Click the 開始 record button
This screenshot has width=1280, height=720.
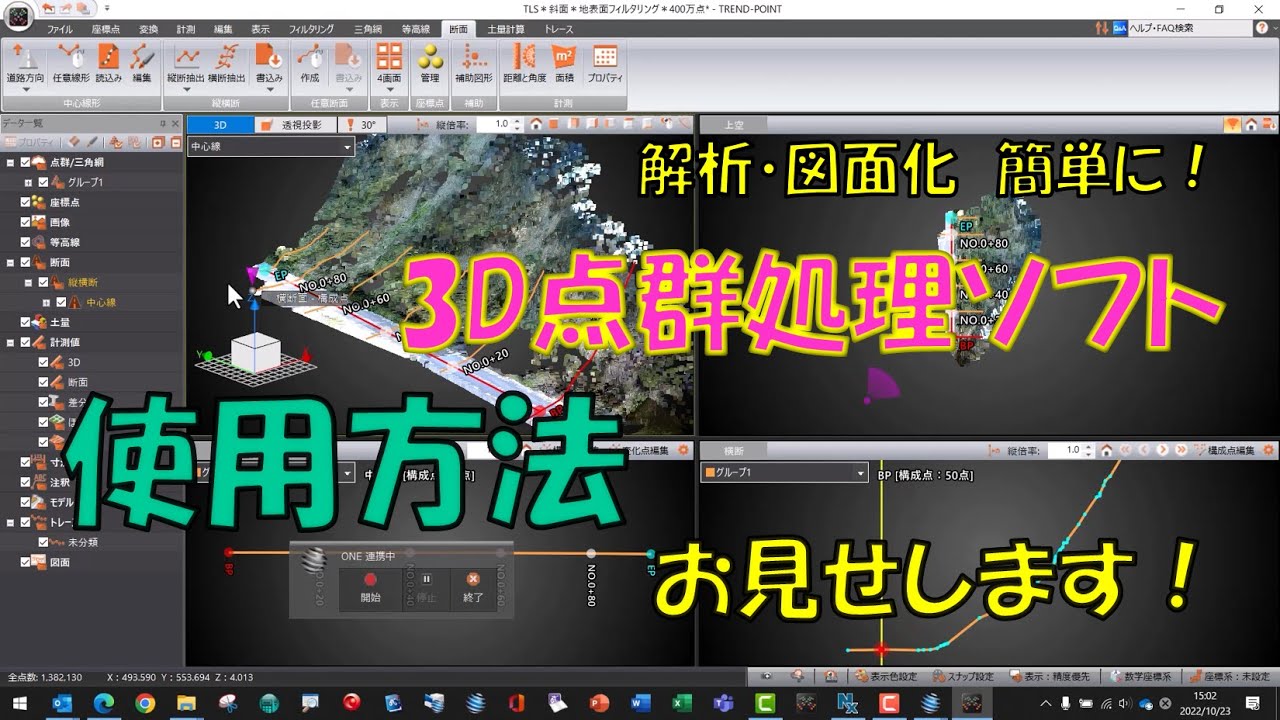pos(370,588)
